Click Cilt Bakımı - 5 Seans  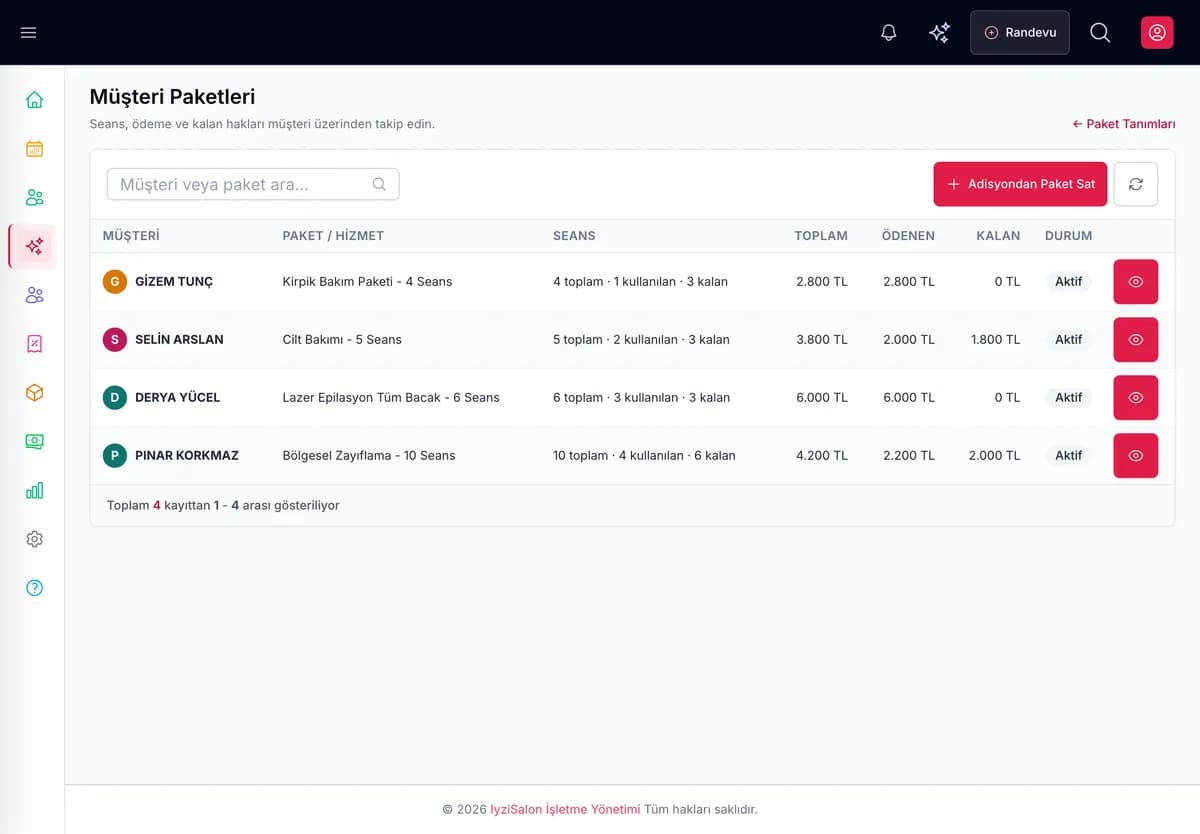[x=342, y=340]
